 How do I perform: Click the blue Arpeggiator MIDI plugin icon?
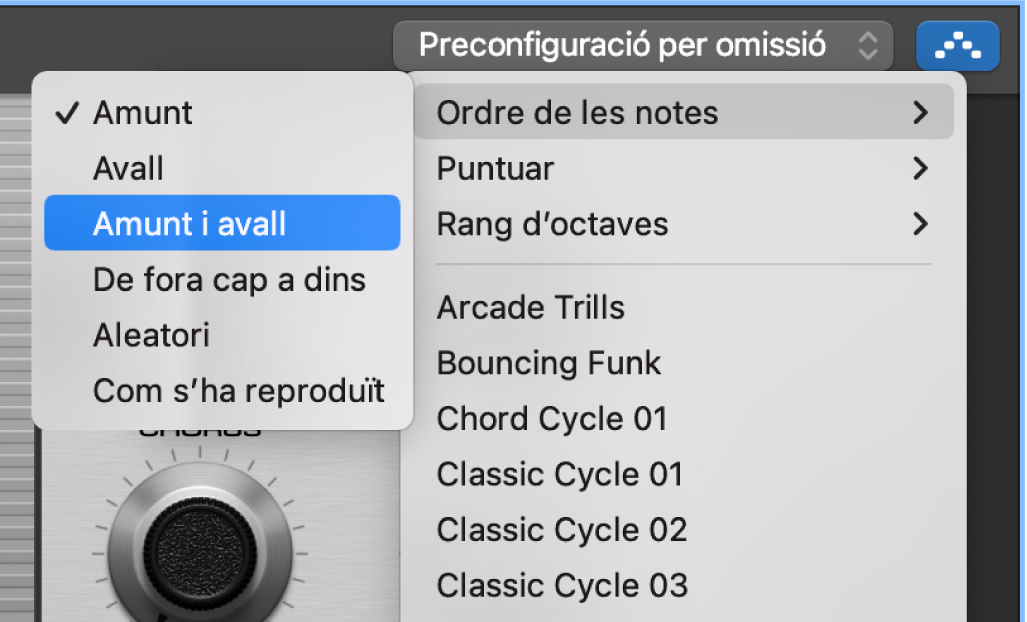(x=956, y=45)
